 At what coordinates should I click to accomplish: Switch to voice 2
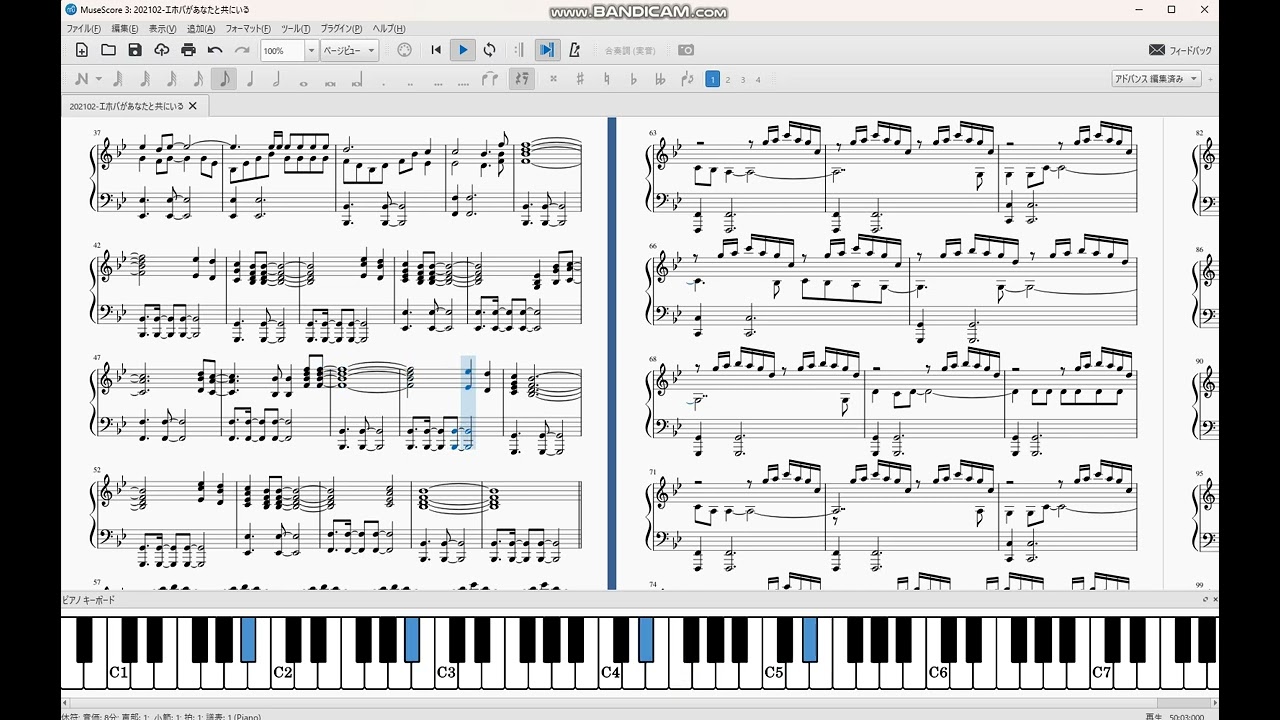728,79
